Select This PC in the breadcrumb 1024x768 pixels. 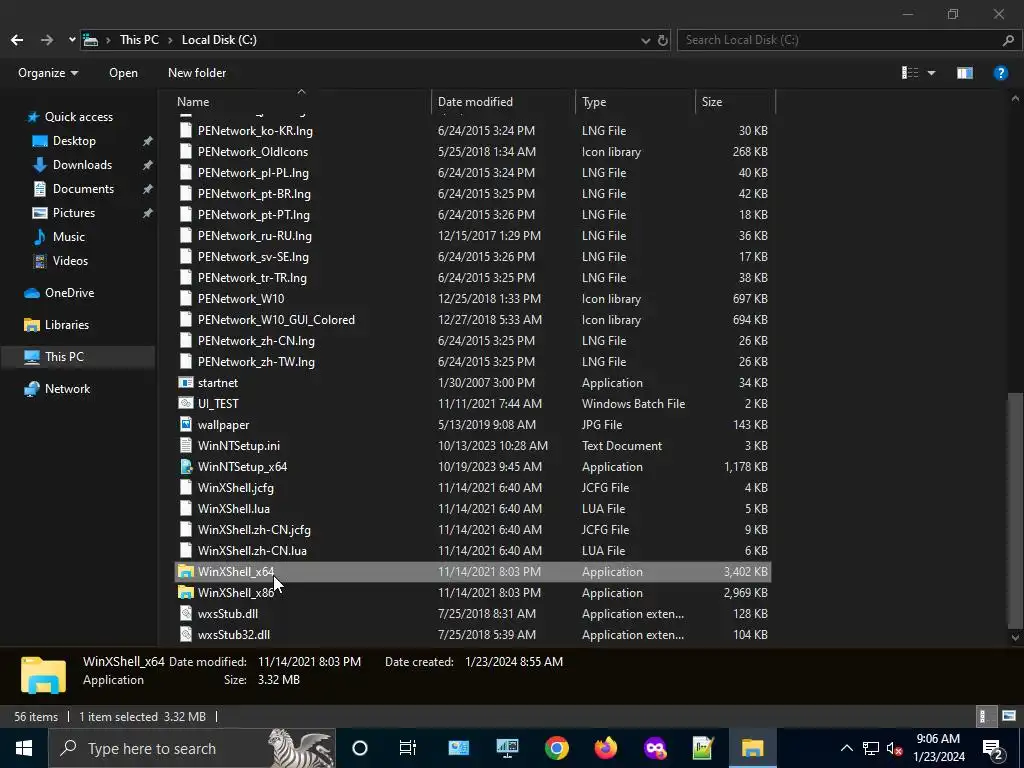coord(139,40)
